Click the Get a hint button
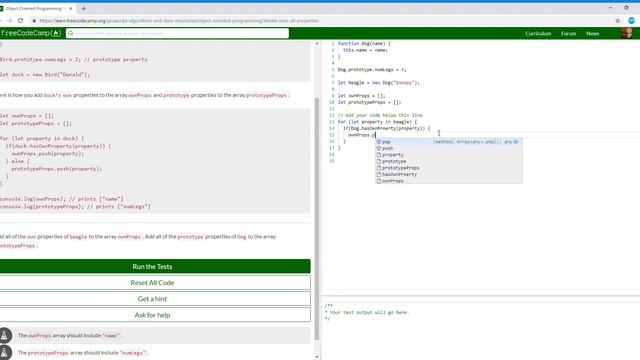The width and height of the screenshot is (640, 360). tap(152, 299)
